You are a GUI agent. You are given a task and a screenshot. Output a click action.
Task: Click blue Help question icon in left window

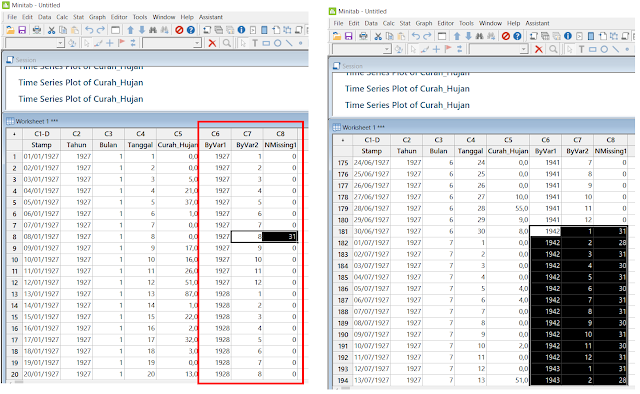pos(191,30)
